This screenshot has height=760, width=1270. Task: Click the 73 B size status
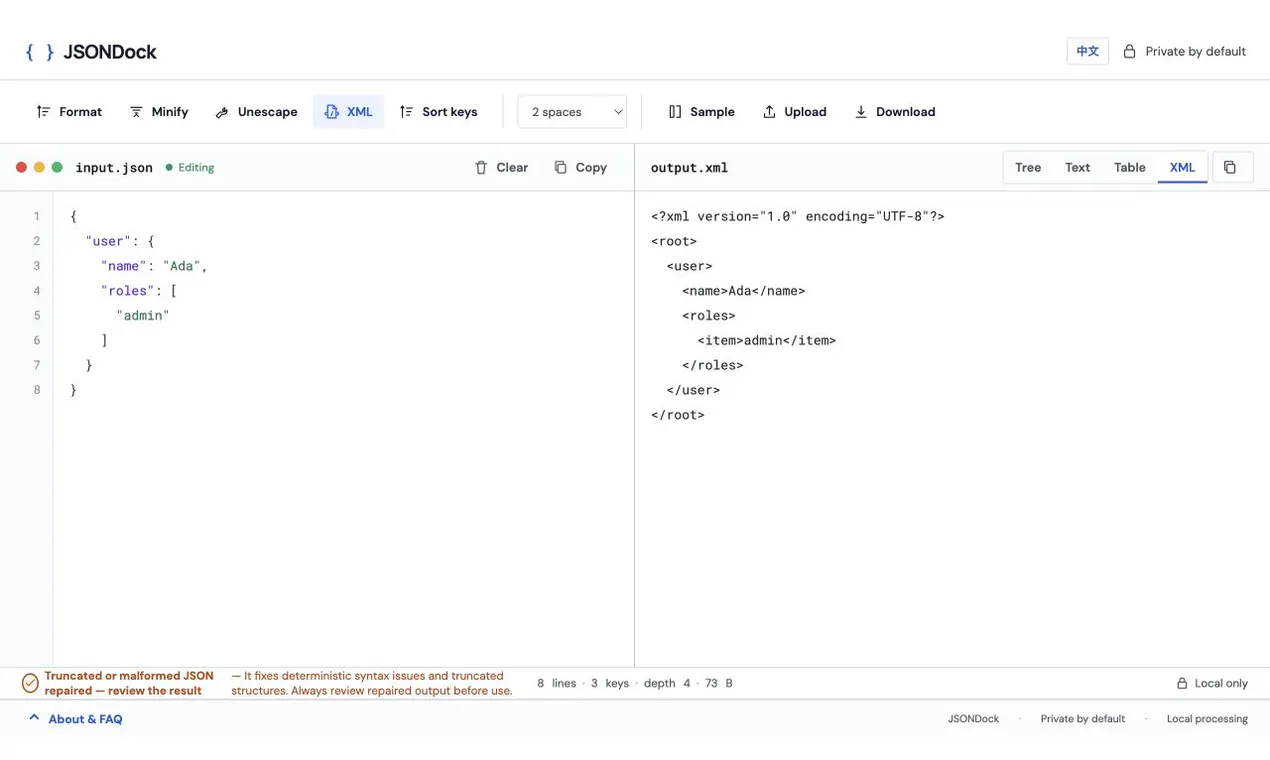click(719, 683)
